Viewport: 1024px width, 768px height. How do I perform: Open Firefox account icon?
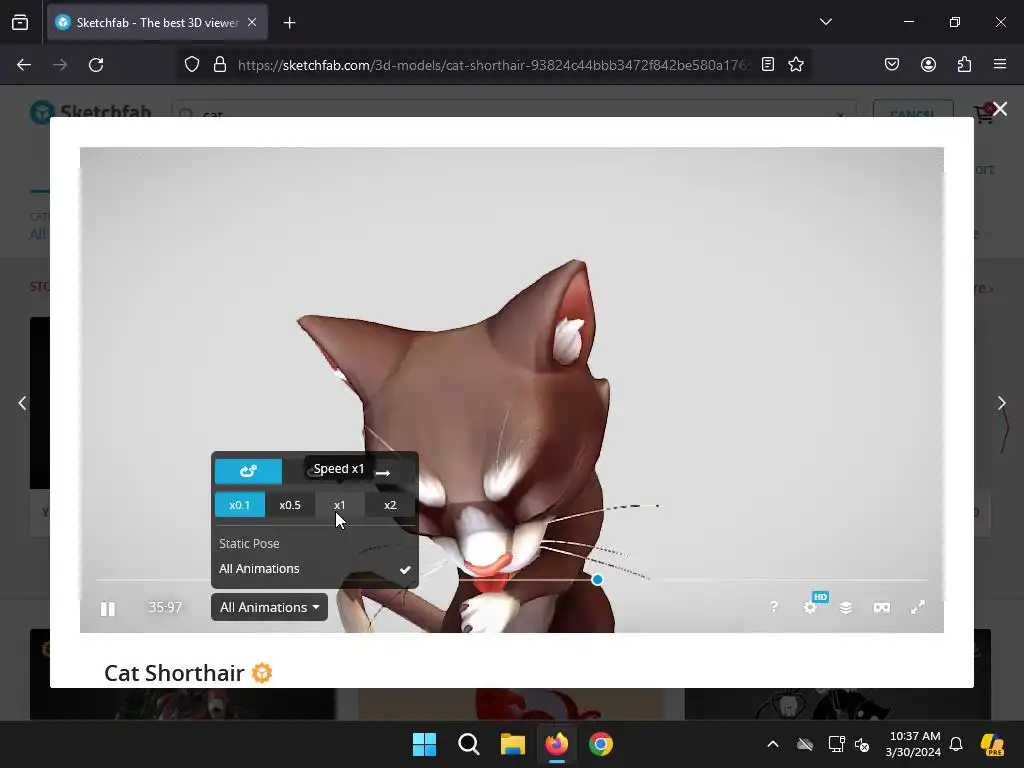coord(928,64)
